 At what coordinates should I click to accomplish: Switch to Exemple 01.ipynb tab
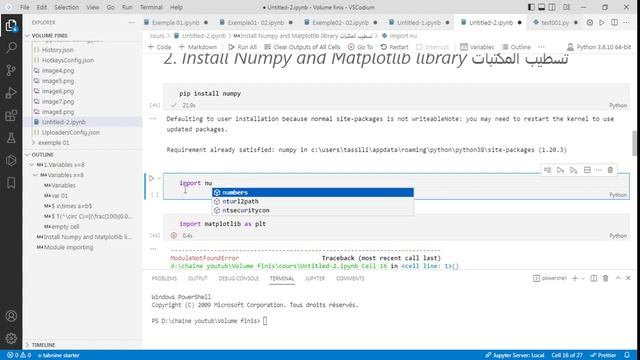click(176, 22)
